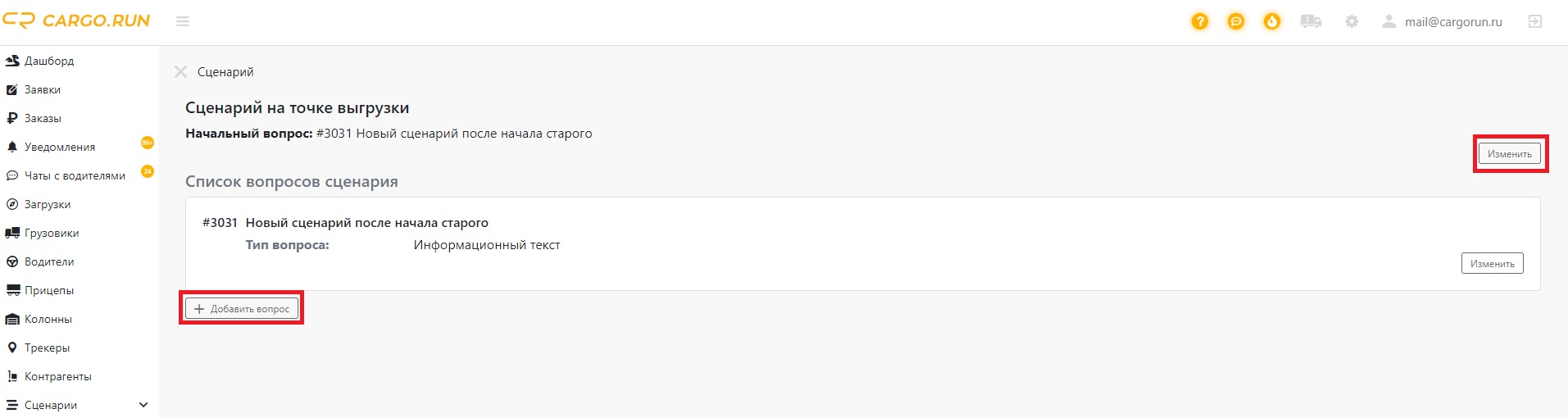Image resolution: width=1568 pixels, height=418 pixels.
Task: Open the orange chat bubble icon
Action: click(x=1235, y=22)
